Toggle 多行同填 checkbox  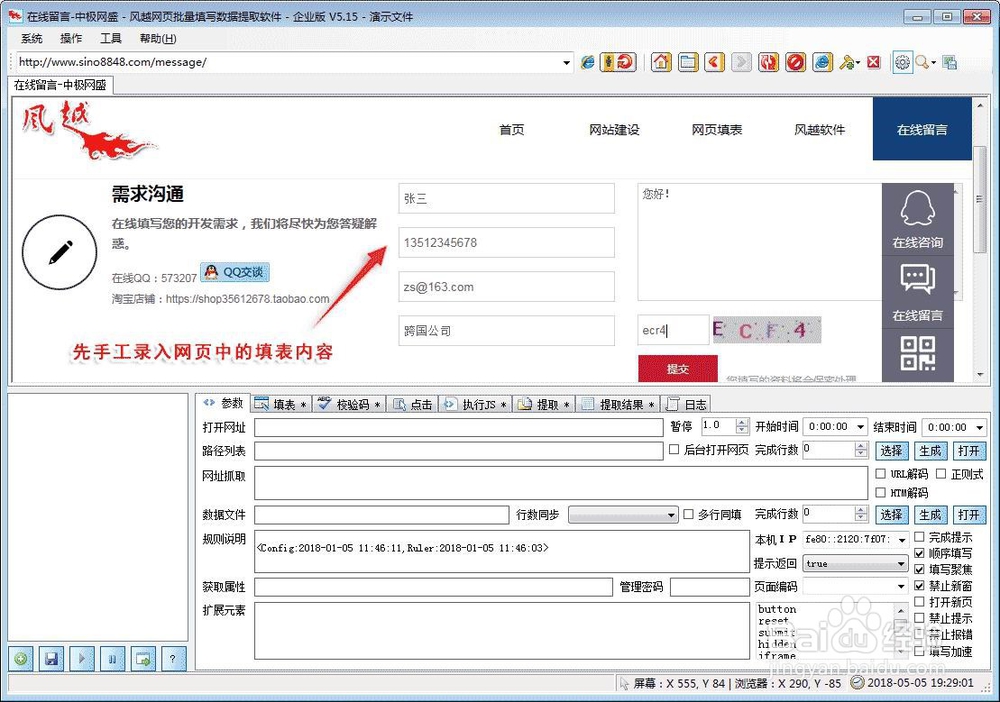[688, 514]
